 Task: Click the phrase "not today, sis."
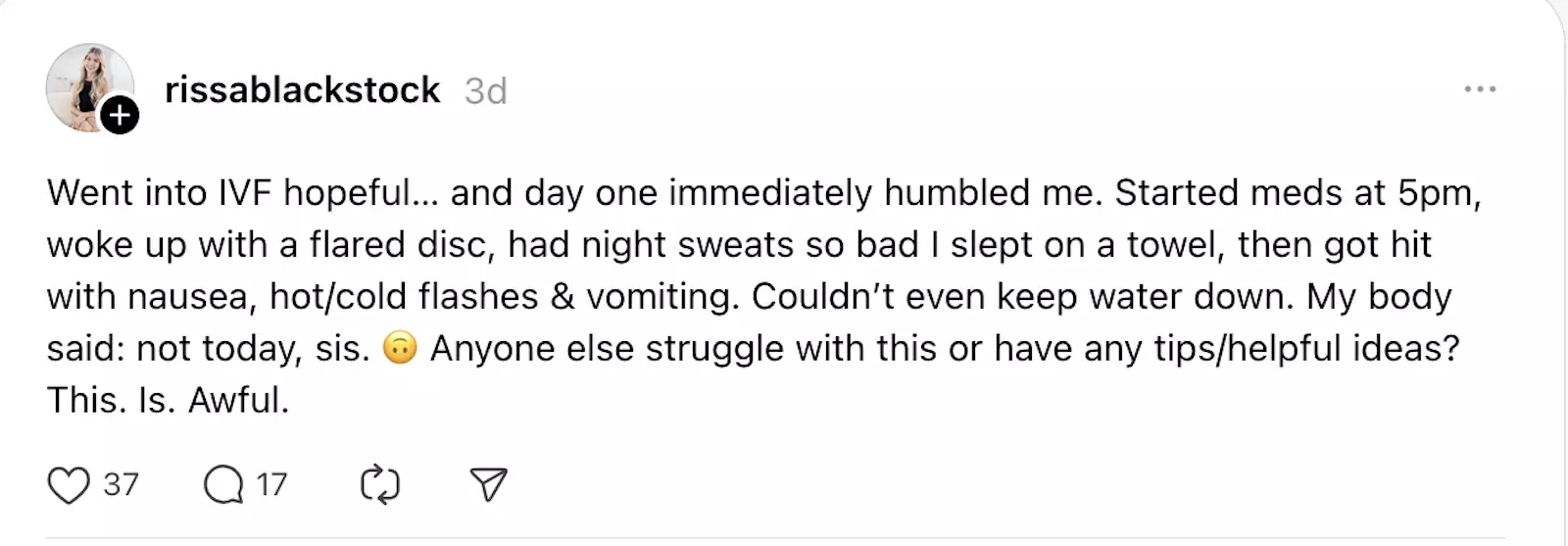point(253,349)
